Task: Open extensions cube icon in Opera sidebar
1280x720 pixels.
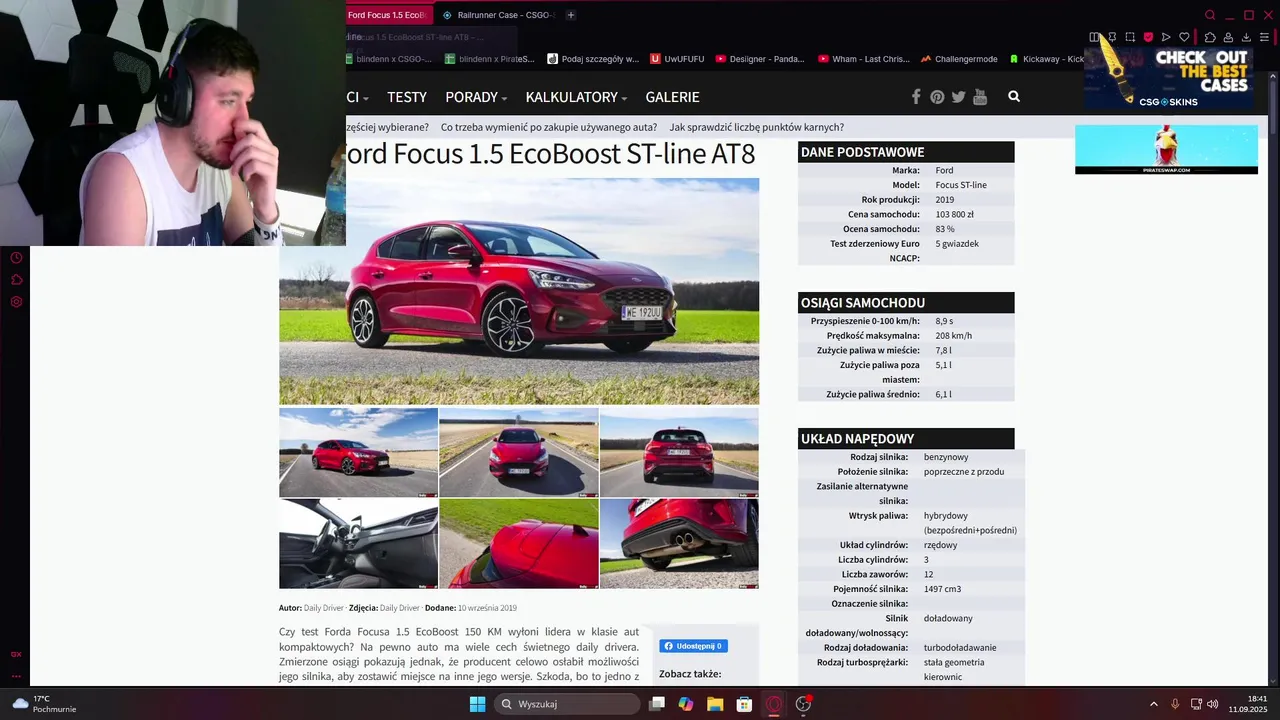Action: click(16, 280)
